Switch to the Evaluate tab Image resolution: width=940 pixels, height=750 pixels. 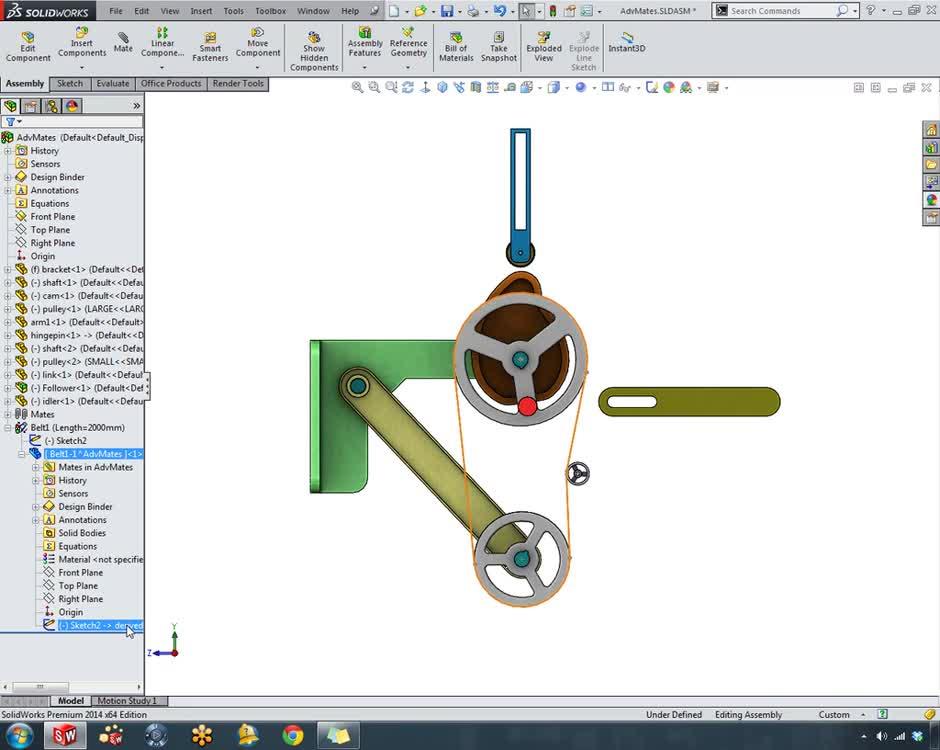pyautogui.click(x=112, y=84)
